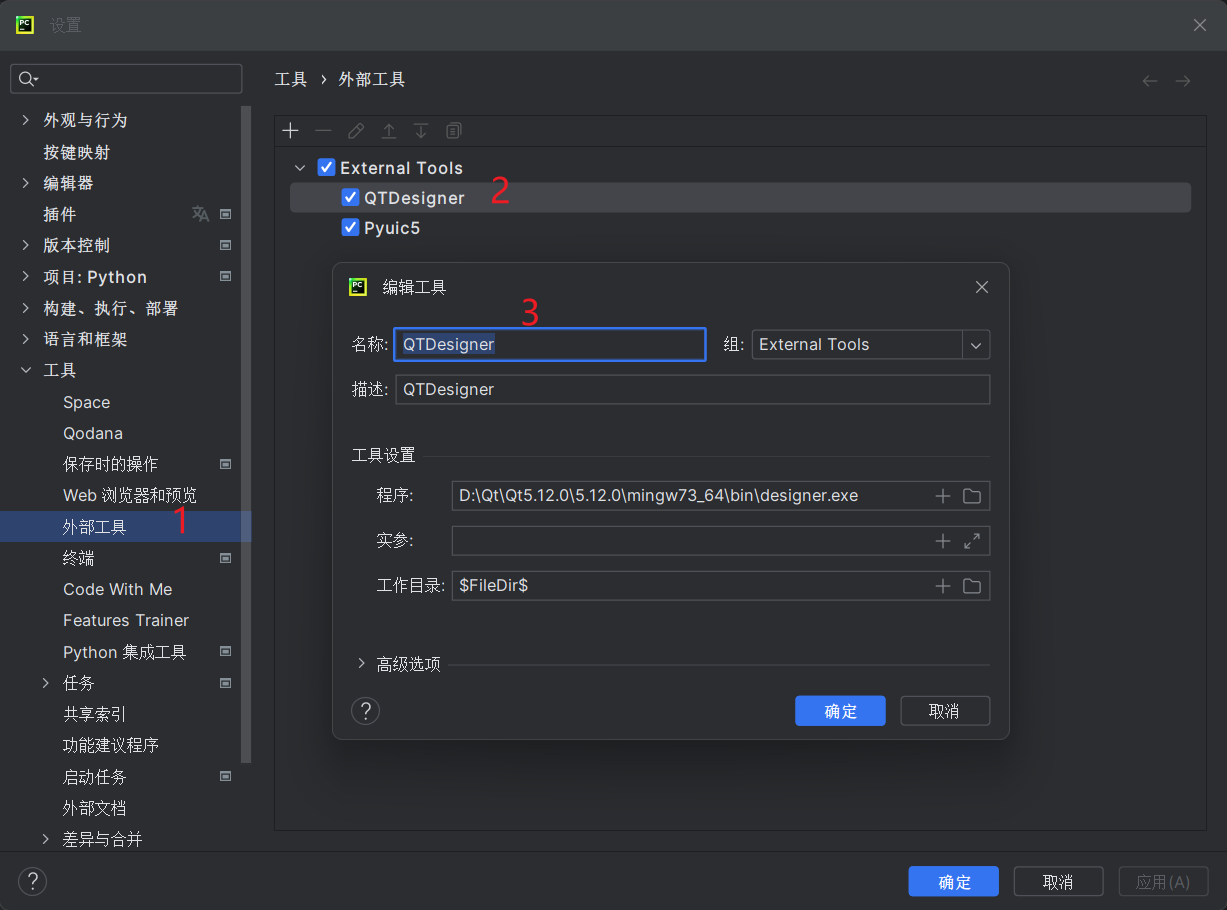Edit selected tool with pencil icon
This screenshot has width=1227, height=910.
356,131
